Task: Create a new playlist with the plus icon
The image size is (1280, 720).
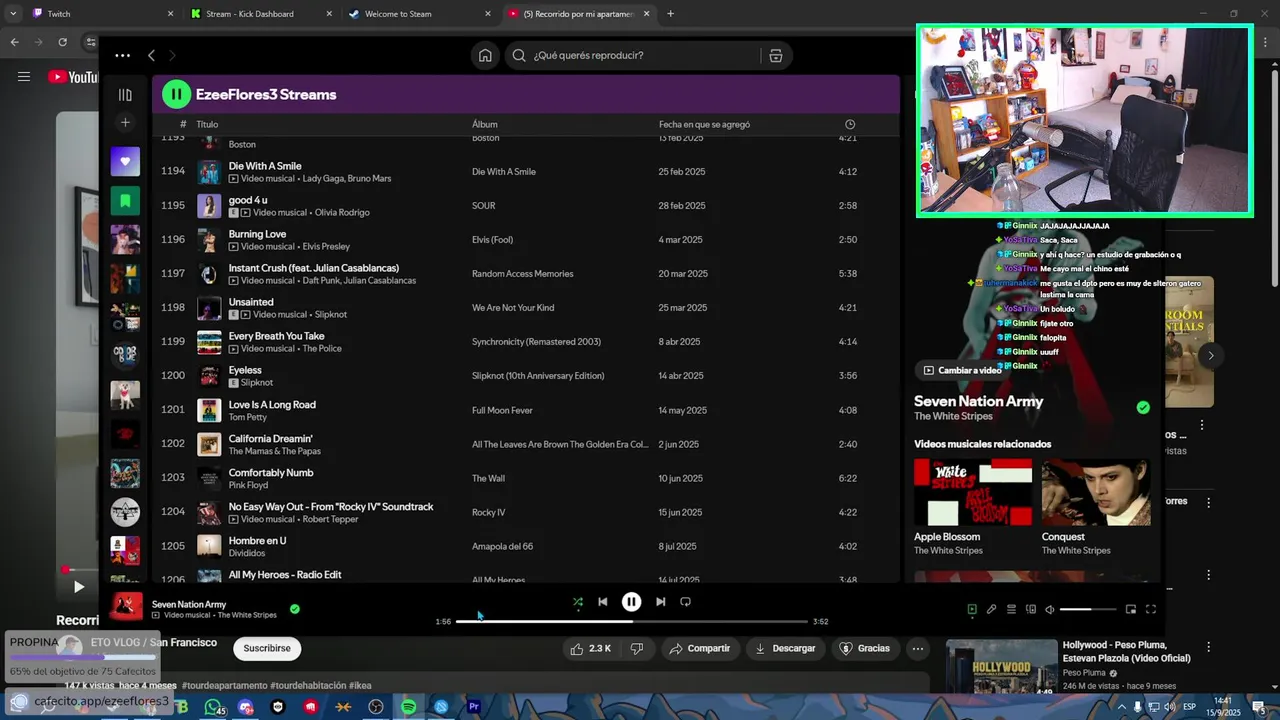Action: [125, 123]
